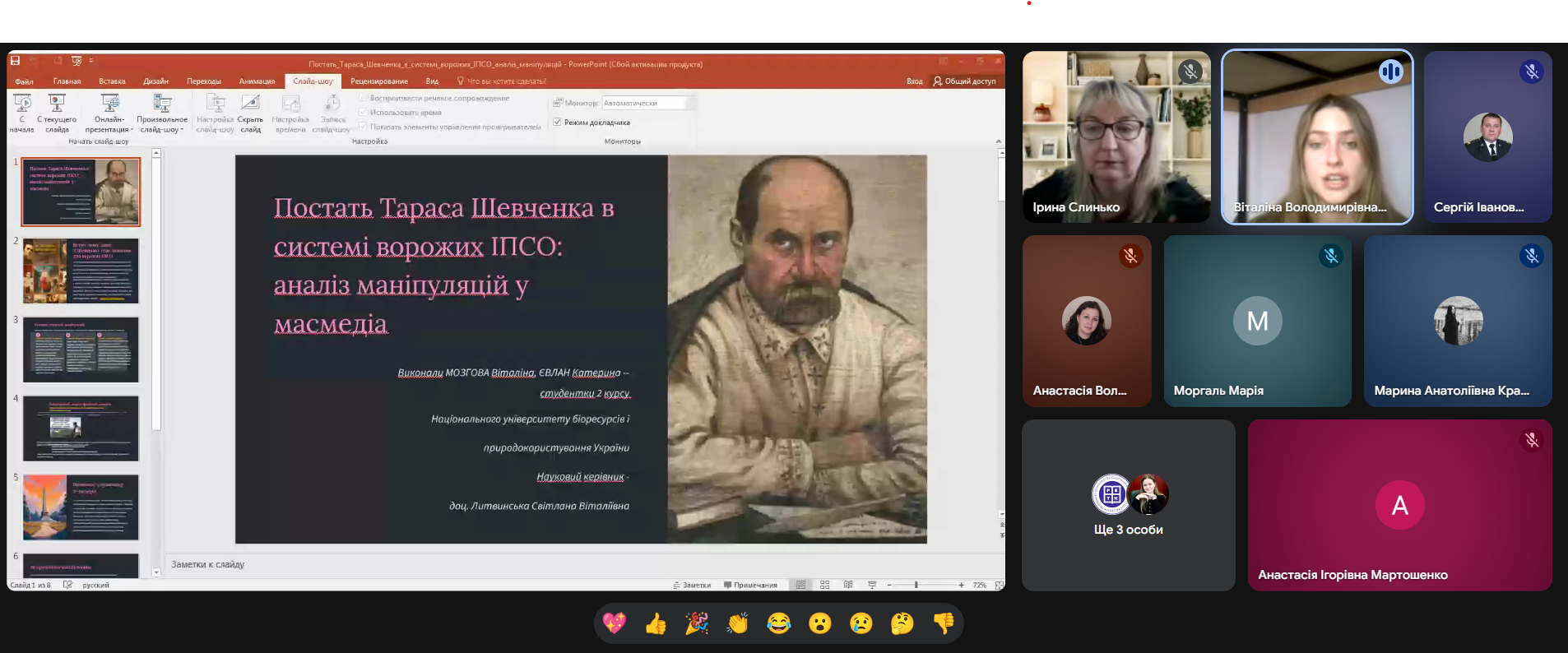The image size is (1568, 653).
Task: Click the 'Скрыть слайд' ribbon icon
Action: [x=250, y=112]
